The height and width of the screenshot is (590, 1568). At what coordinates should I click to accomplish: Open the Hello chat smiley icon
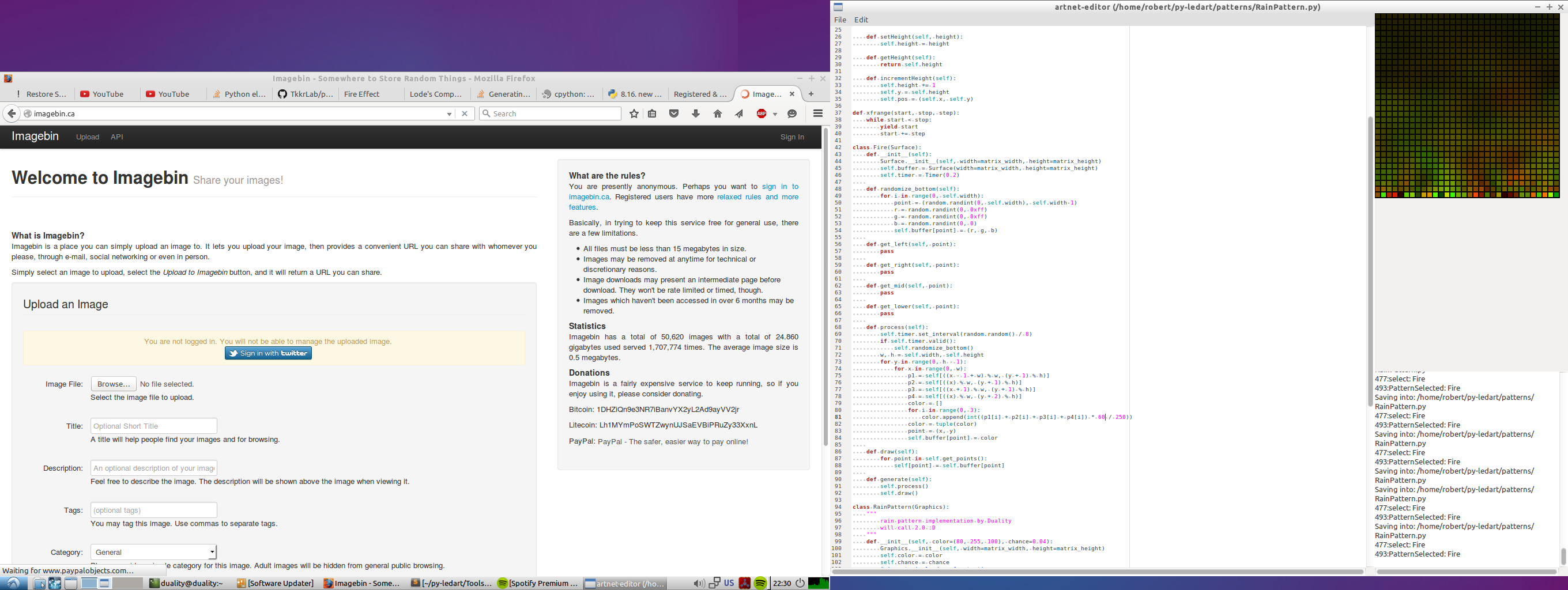[x=792, y=114]
